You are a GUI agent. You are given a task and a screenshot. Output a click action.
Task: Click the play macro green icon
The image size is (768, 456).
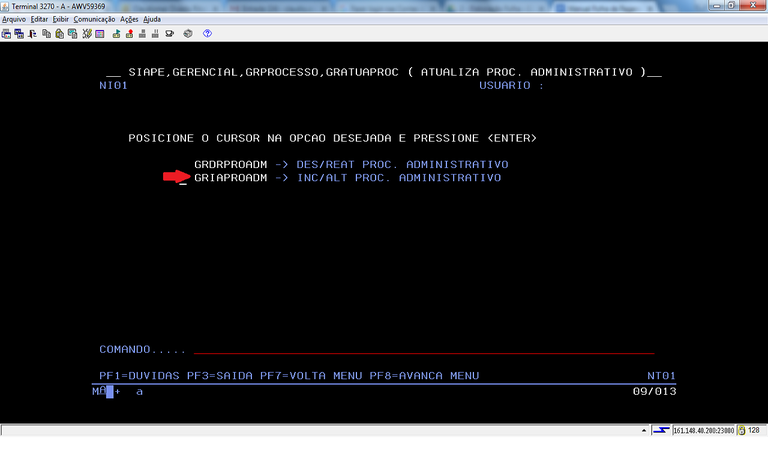click(x=116, y=34)
